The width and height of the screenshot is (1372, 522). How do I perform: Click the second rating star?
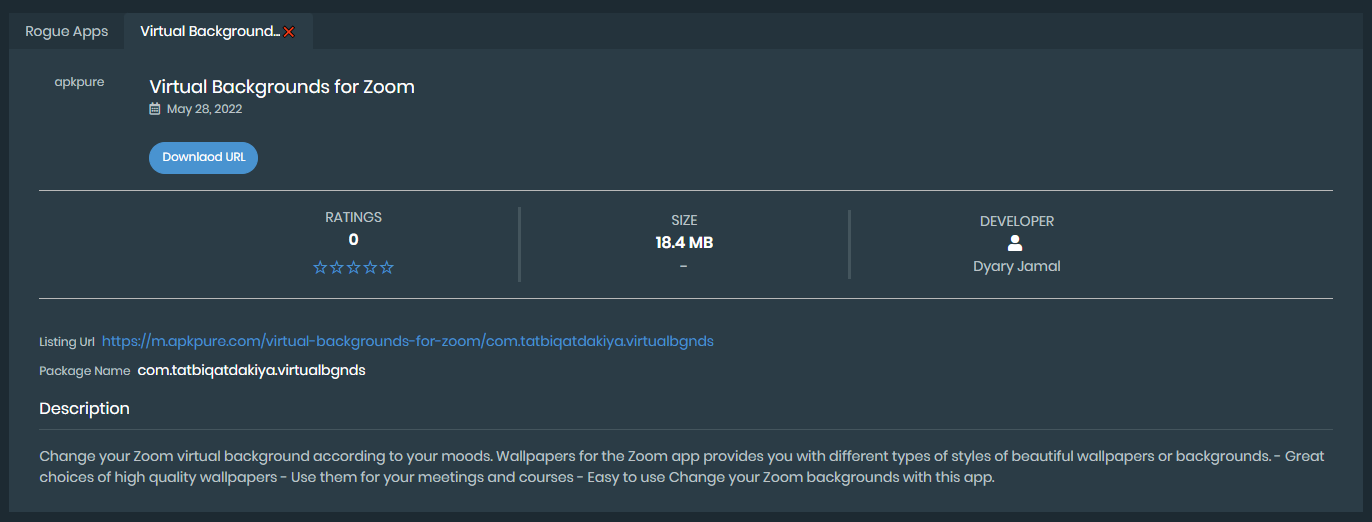[x=337, y=268]
